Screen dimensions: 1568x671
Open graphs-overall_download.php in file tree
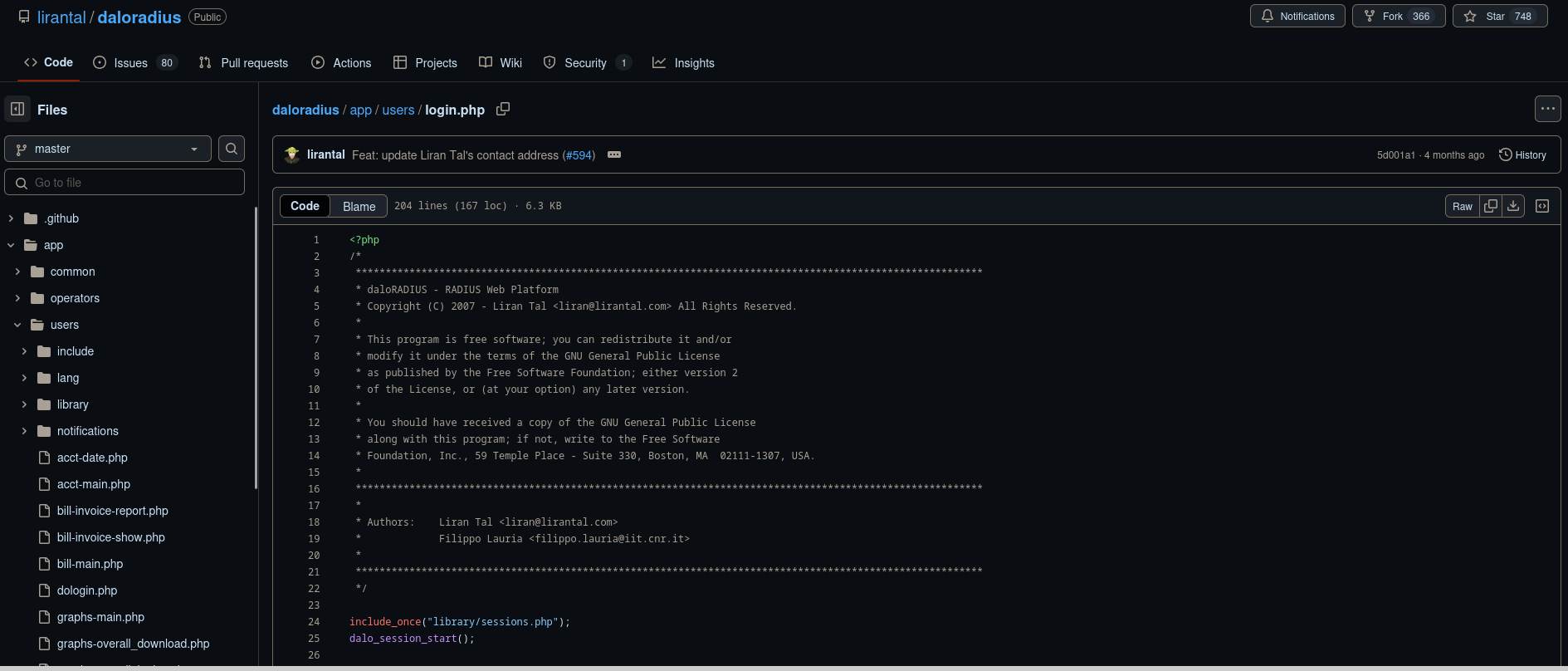tap(134, 644)
